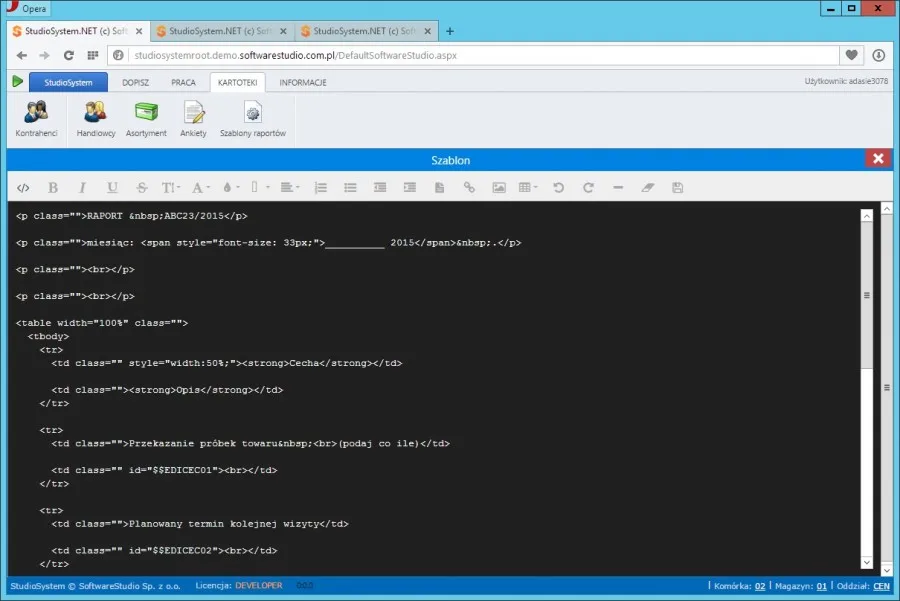Toggle HTML source code view
900x601 pixels.
point(23,188)
